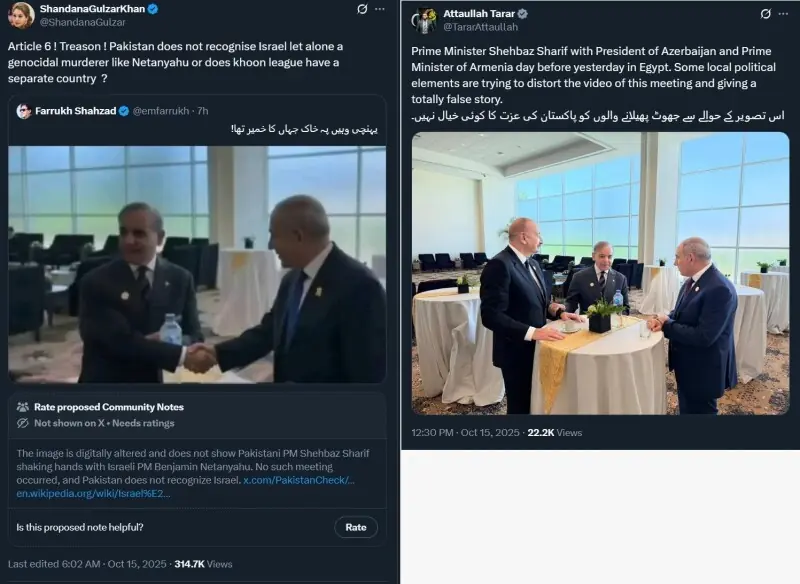This screenshot has width=800, height=584.
Task: Click ShandanaGulzarKhan's profile avatar
Action: click(x=20, y=14)
